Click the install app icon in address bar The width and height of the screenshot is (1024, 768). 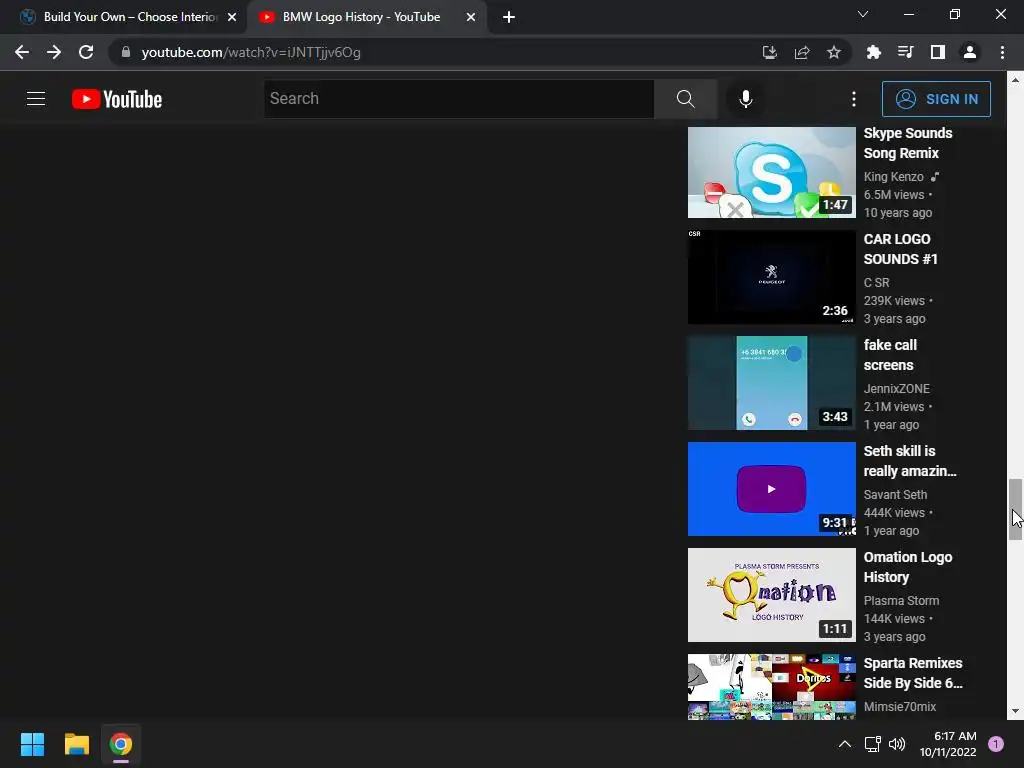769,52
